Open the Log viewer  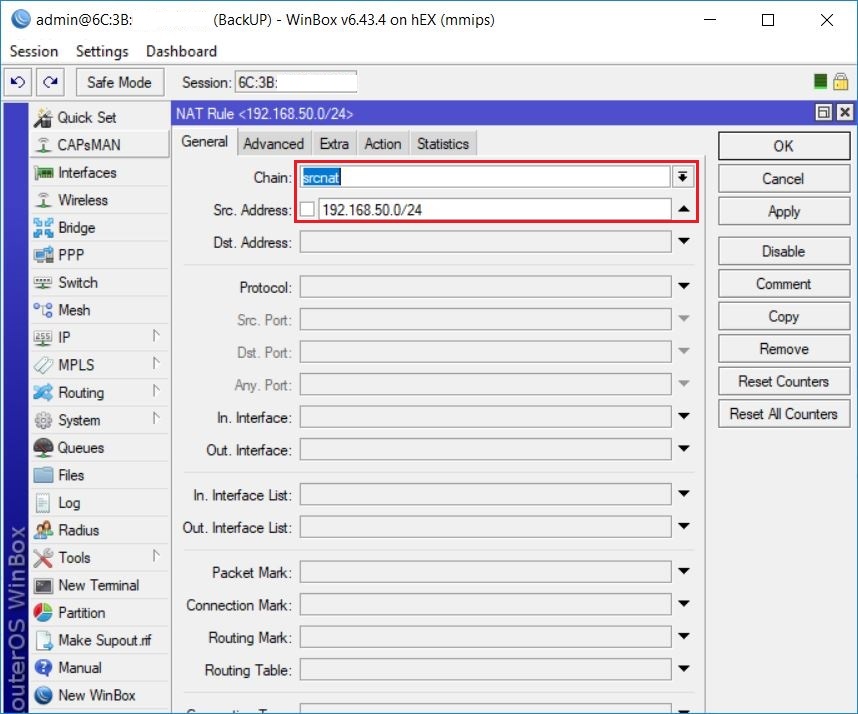click(x=100, y=502)
